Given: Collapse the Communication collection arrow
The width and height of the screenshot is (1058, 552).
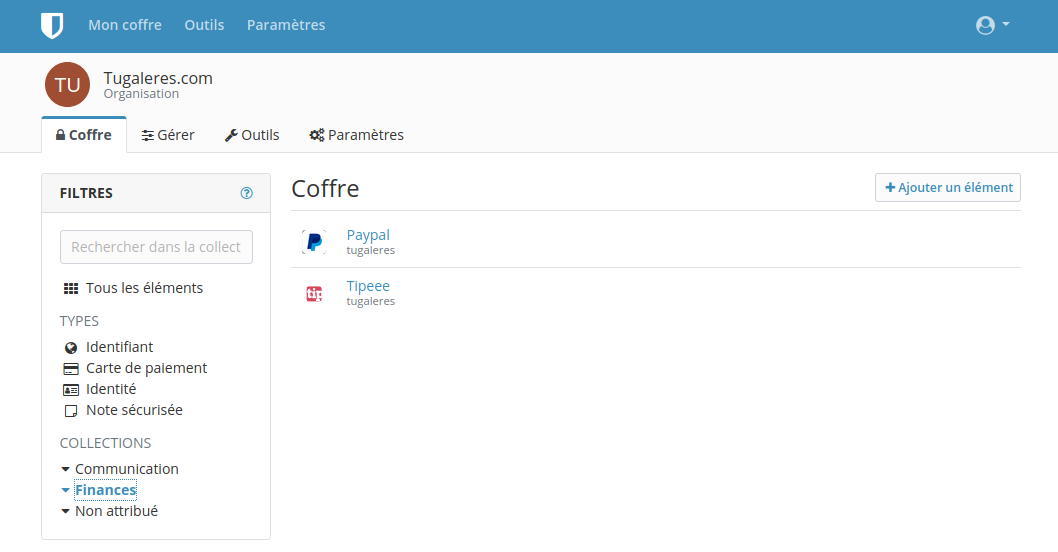Looking at the screenshot, I should [x=66, y=469].
